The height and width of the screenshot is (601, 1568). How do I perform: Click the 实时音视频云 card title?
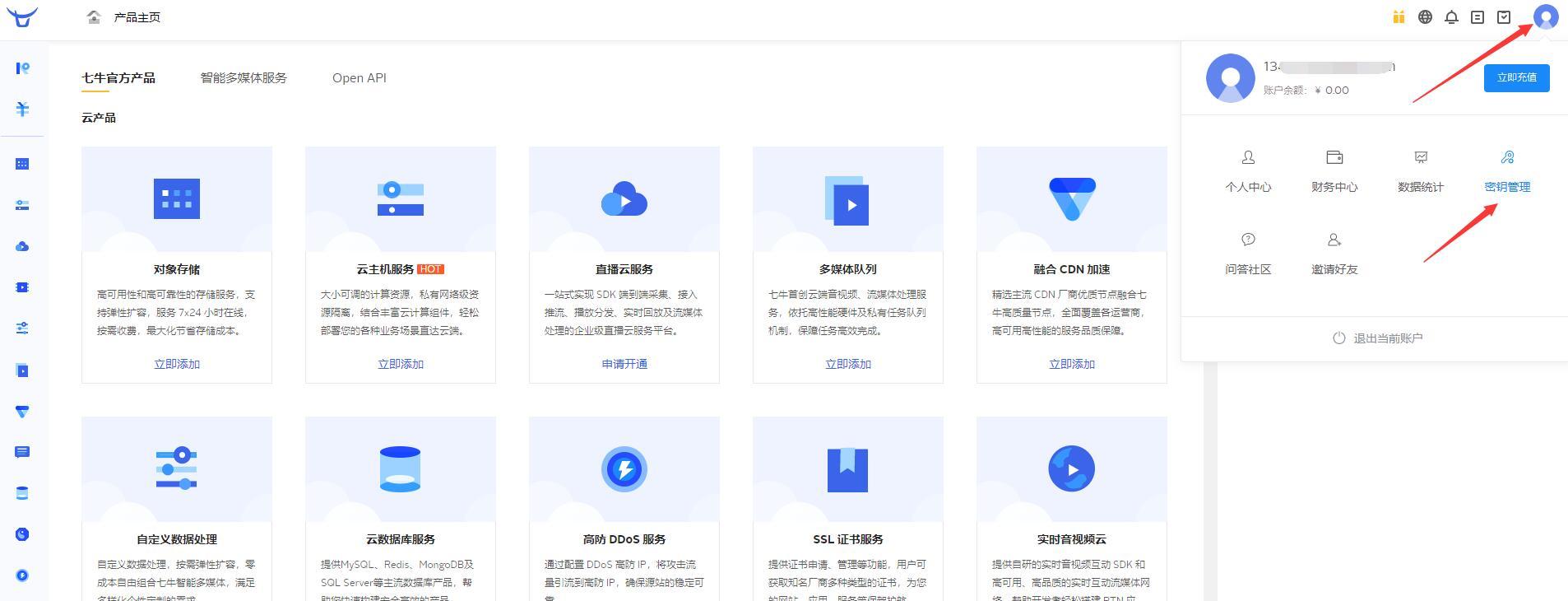click(1072, 539)
